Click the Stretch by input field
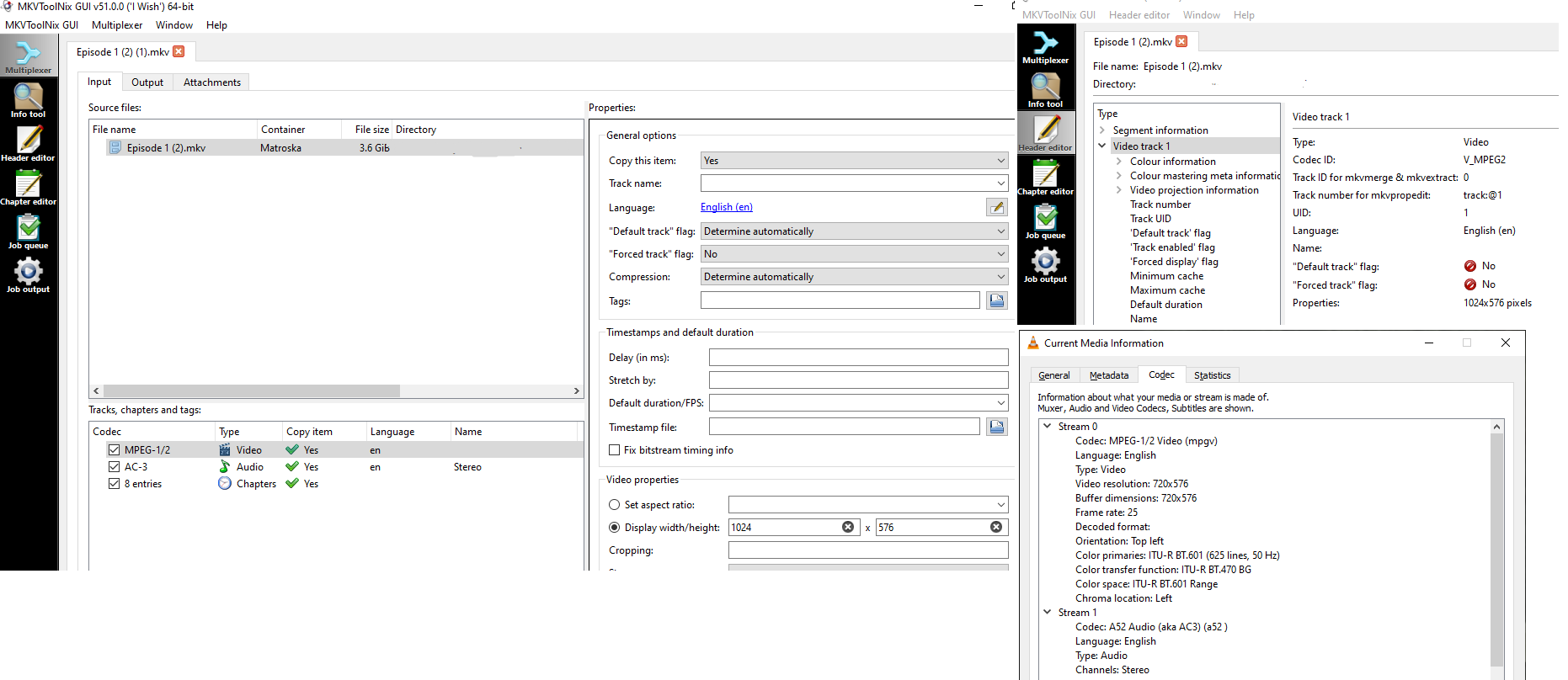 point(858,380)
